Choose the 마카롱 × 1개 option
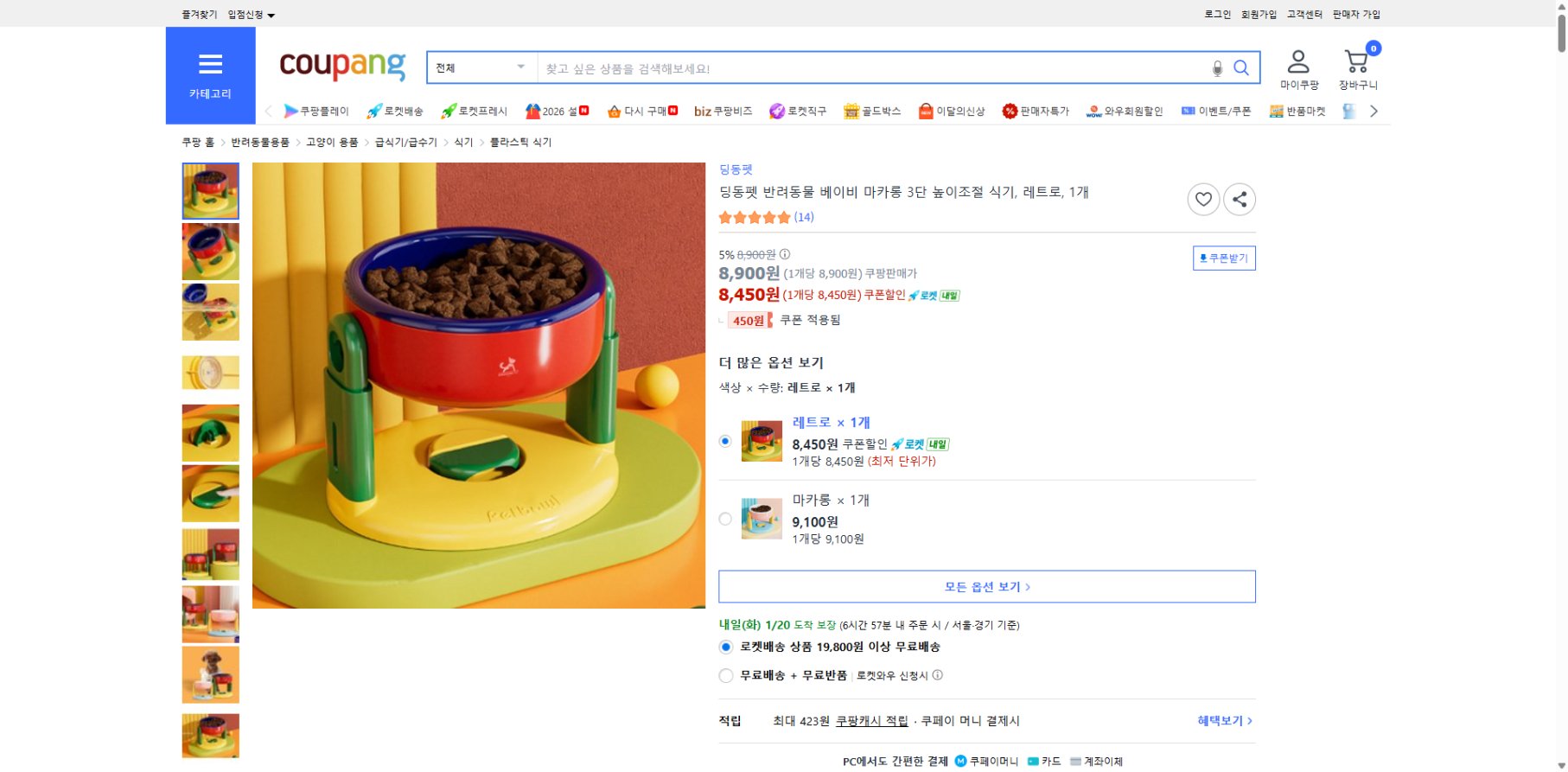 [725, 520]
